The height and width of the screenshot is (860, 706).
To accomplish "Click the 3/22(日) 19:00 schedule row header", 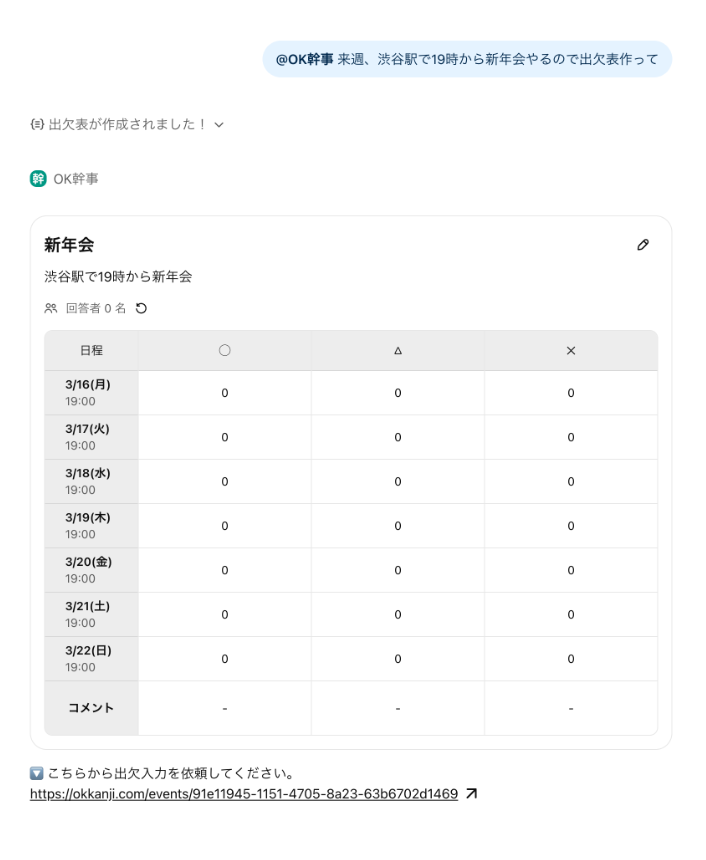I will 90,658.
